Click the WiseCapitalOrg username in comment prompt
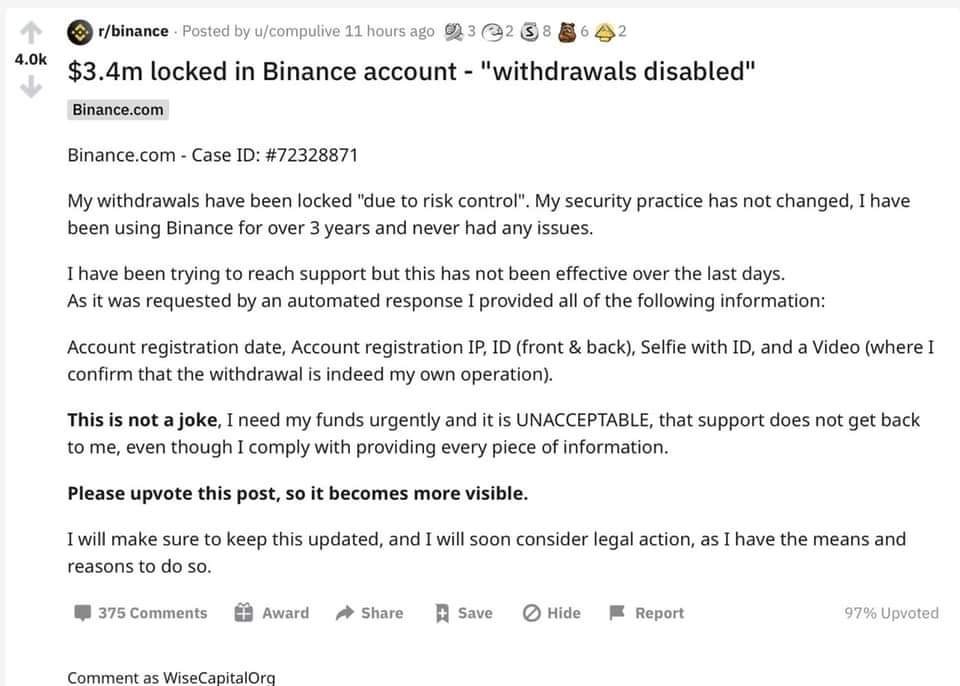Image resolution: width=960 pixels, height=686 pixels. [x=219, y=677]
